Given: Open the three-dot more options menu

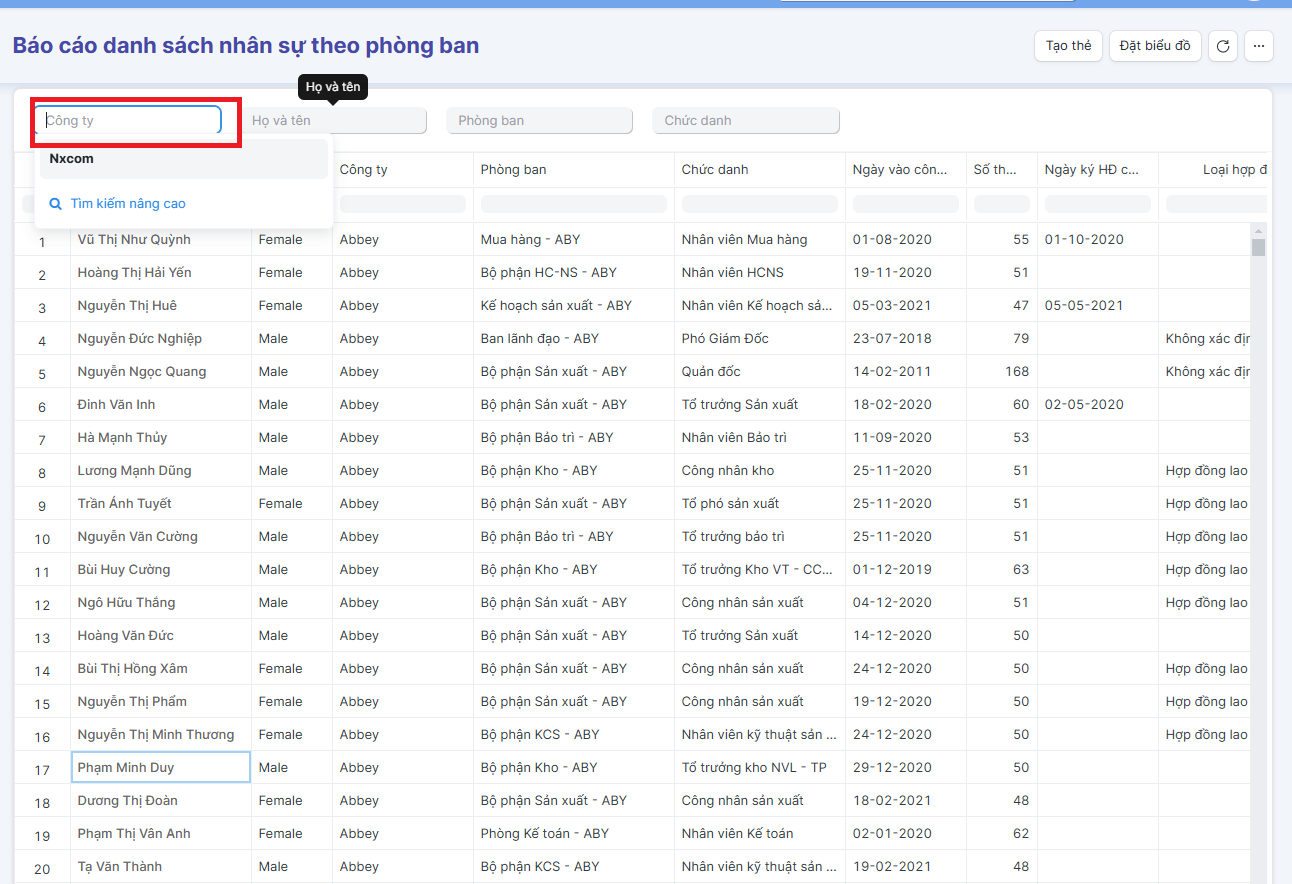Looking at the screenshot, I should tap(1258, 46).
